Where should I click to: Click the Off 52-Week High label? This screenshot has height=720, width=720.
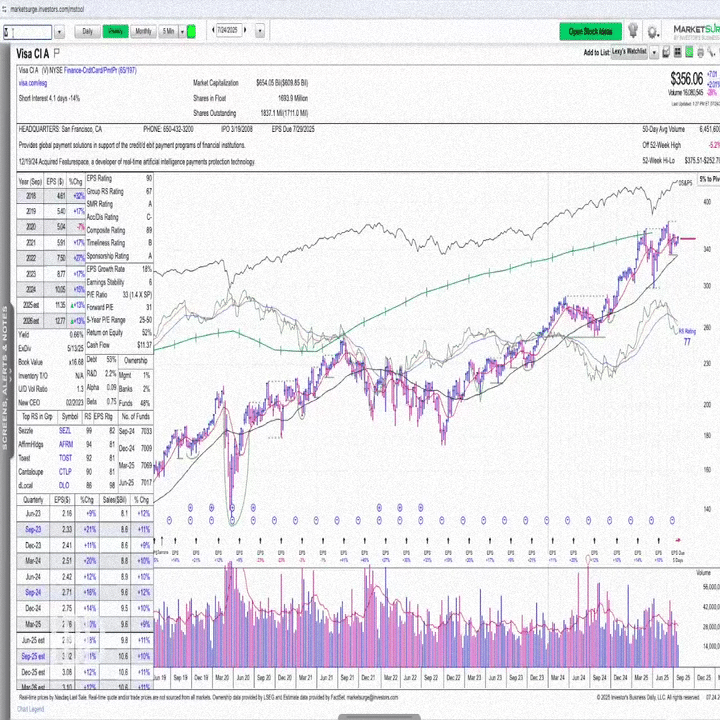[661, 145]
